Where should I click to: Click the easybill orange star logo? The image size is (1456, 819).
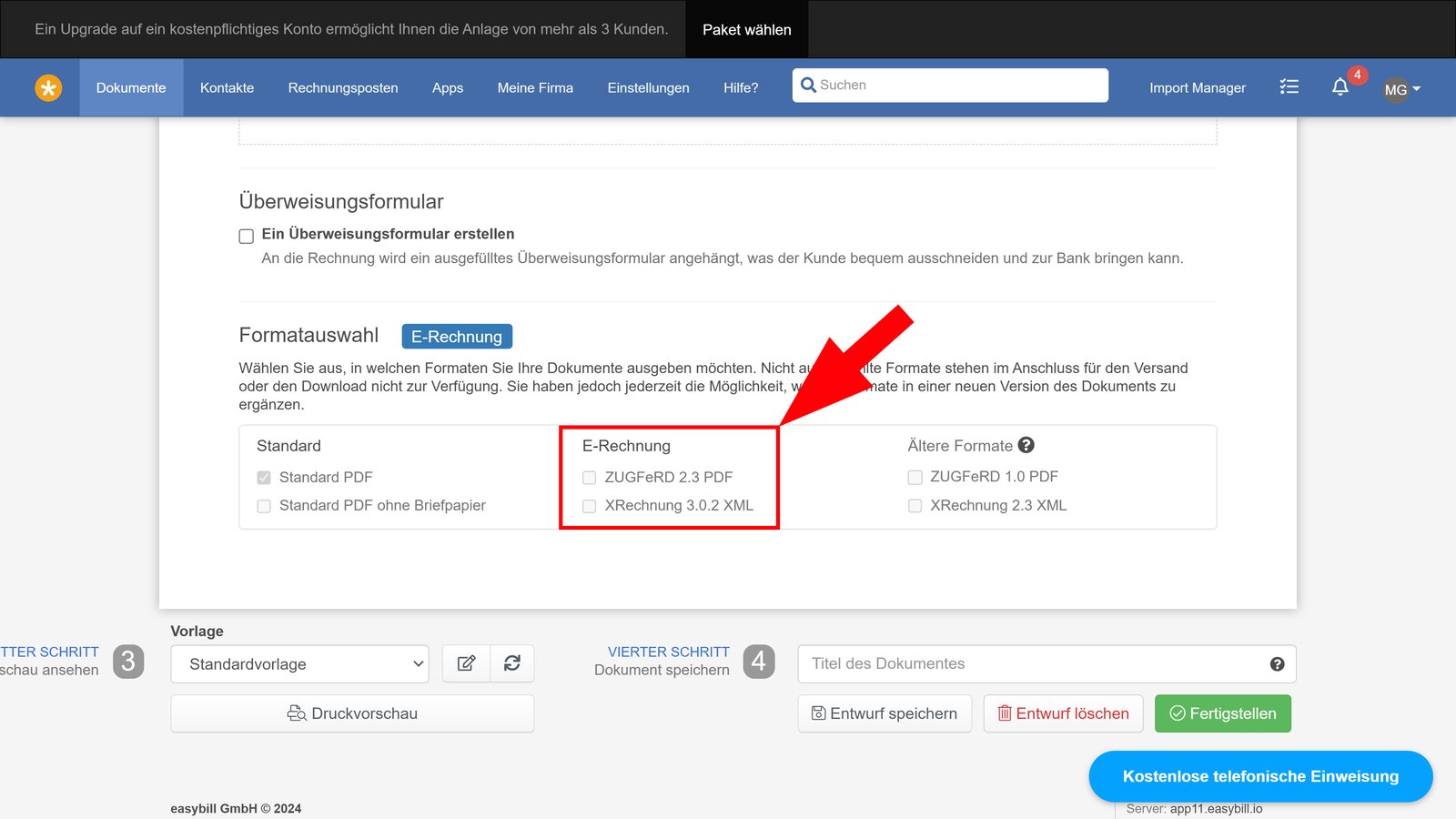click(x=48, y=88)
